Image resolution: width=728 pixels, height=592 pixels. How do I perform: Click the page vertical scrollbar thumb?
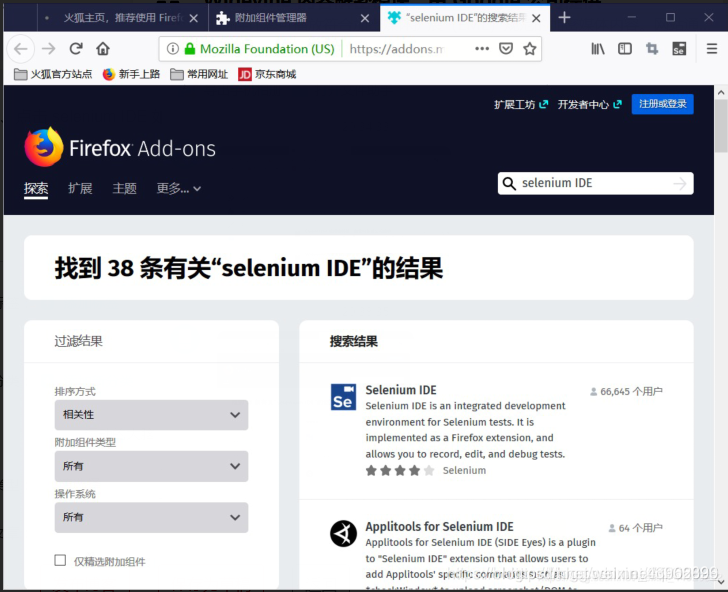coord(721,125)
